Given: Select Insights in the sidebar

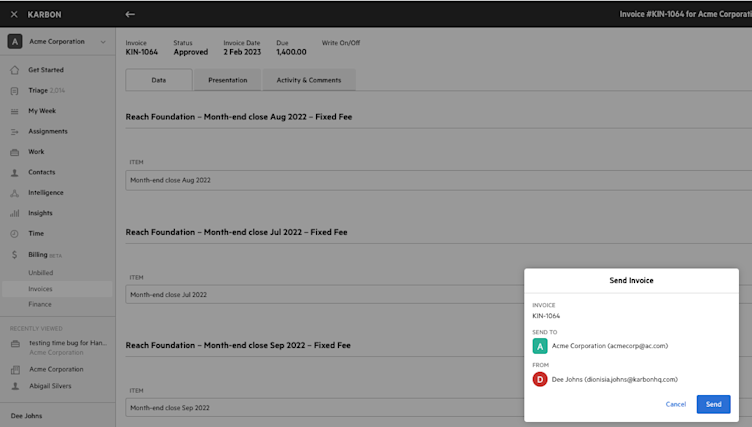Looking at the screenshot, I should pyautogui.click(x=40, y=213).
